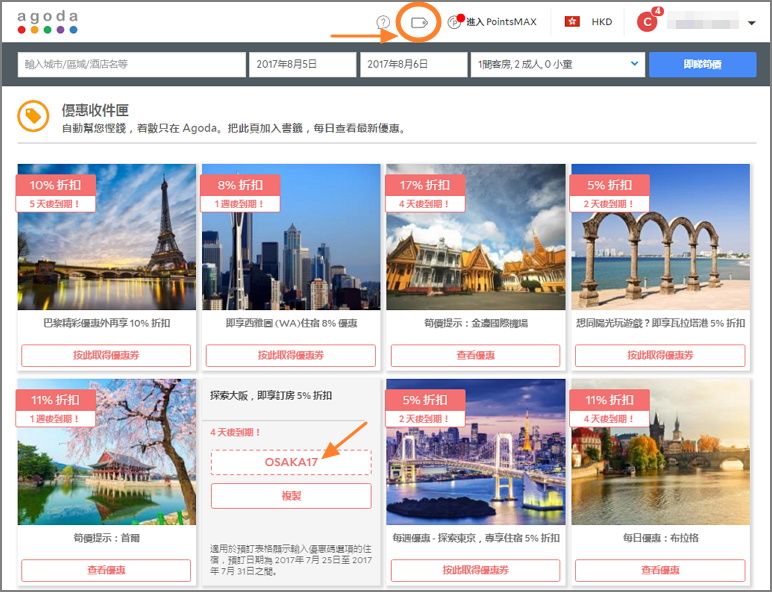Copy the OSAKA17 promo code
The width and height of the screenshot is (772, 592).
click(x=290, y=496)
